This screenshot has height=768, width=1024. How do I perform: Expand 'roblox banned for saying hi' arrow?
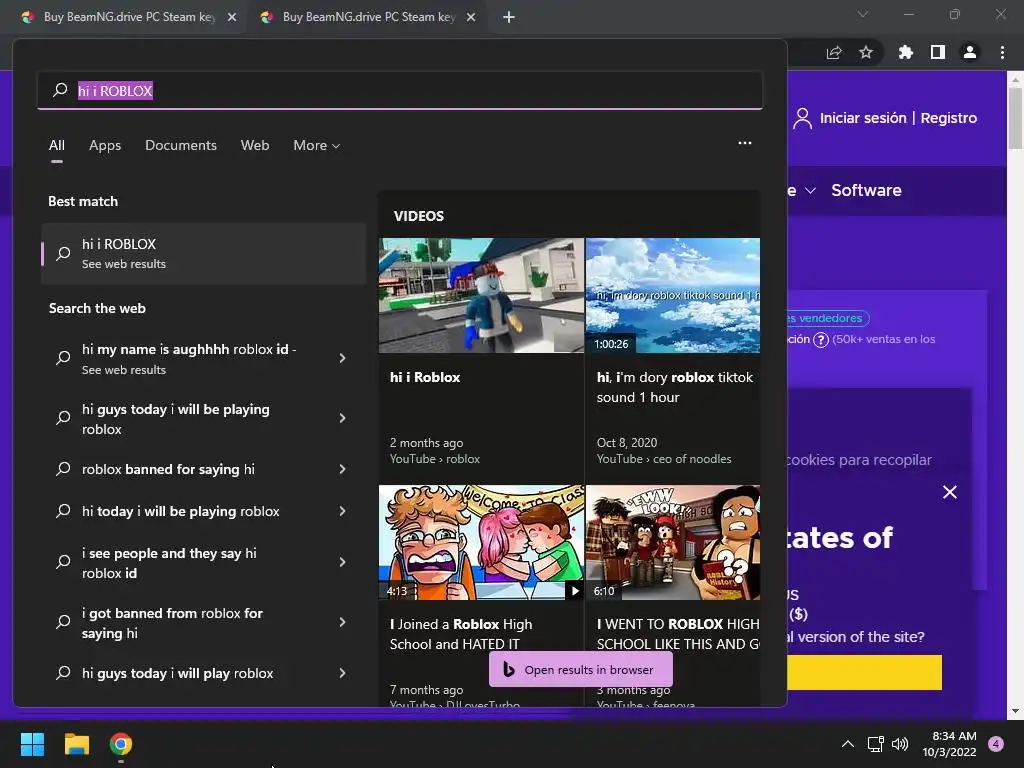(x=342, y=469)
